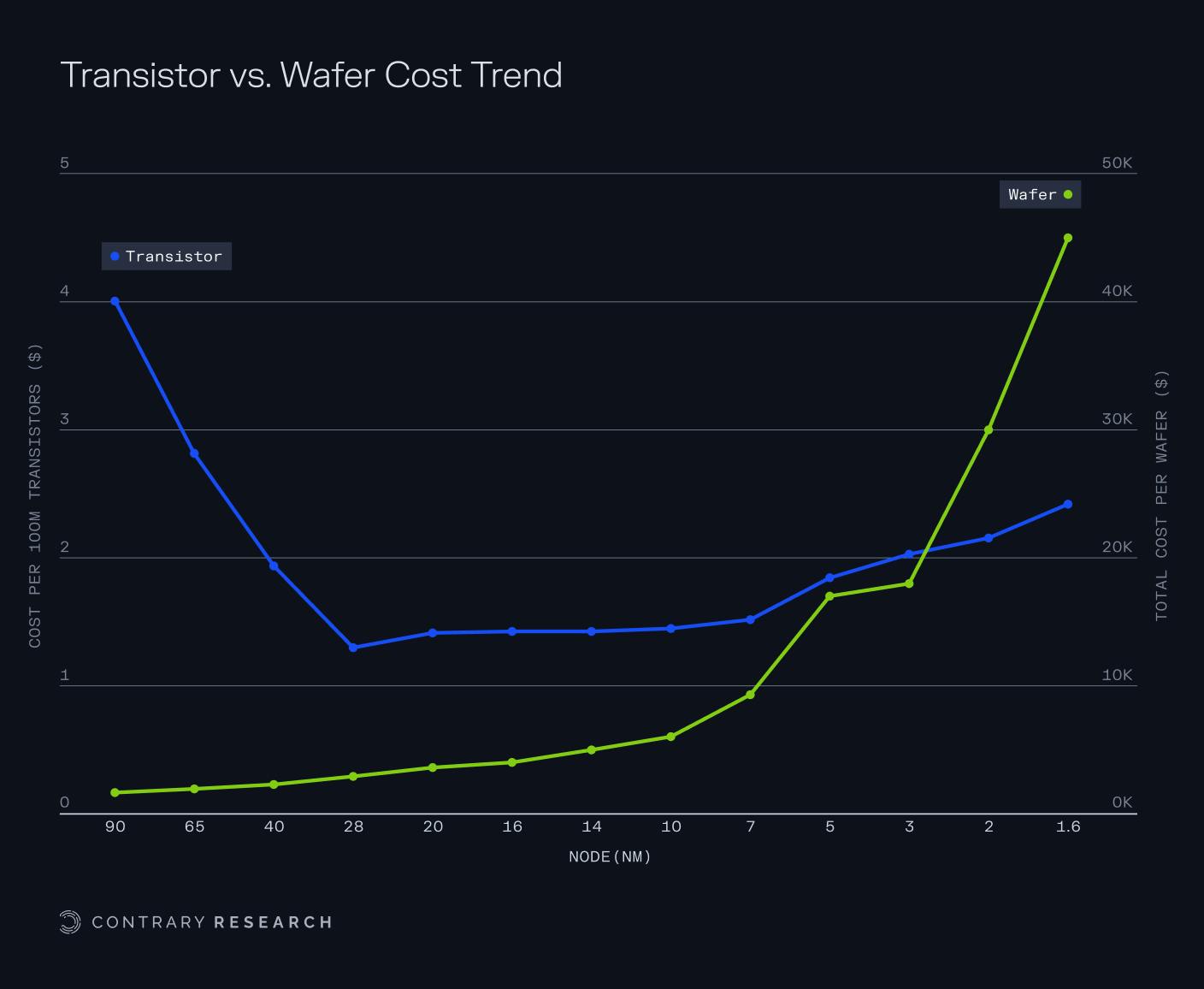Screen dimensions: 1204x989
Task: Select the 28 tick label on x-axis
Action: [x=353, y=826]
